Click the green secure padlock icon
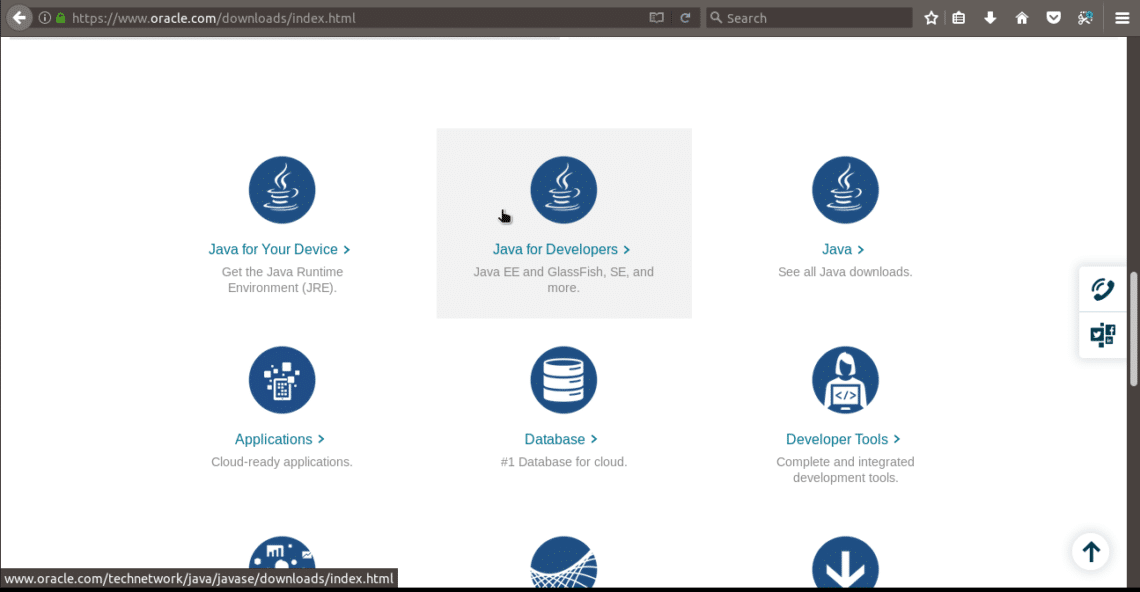This screenshot has width=1140, height=592. (x=61, y=17)
